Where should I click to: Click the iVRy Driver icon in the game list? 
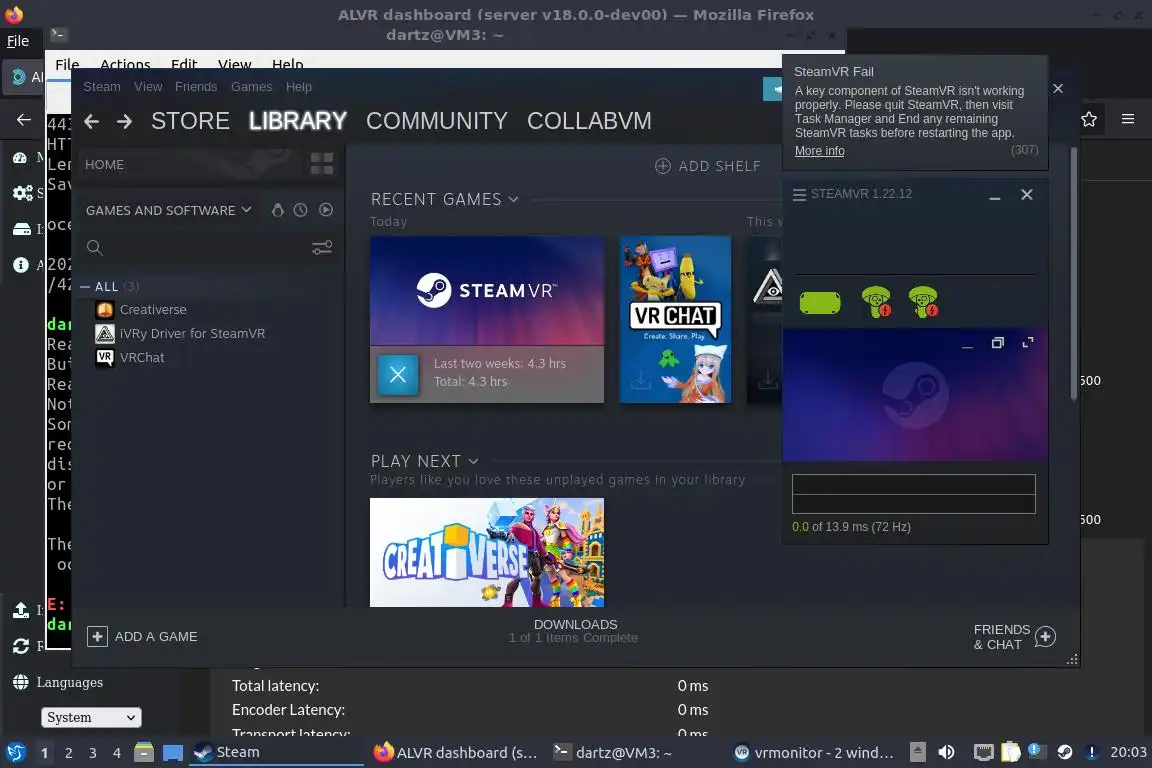(x=105, y=334)
